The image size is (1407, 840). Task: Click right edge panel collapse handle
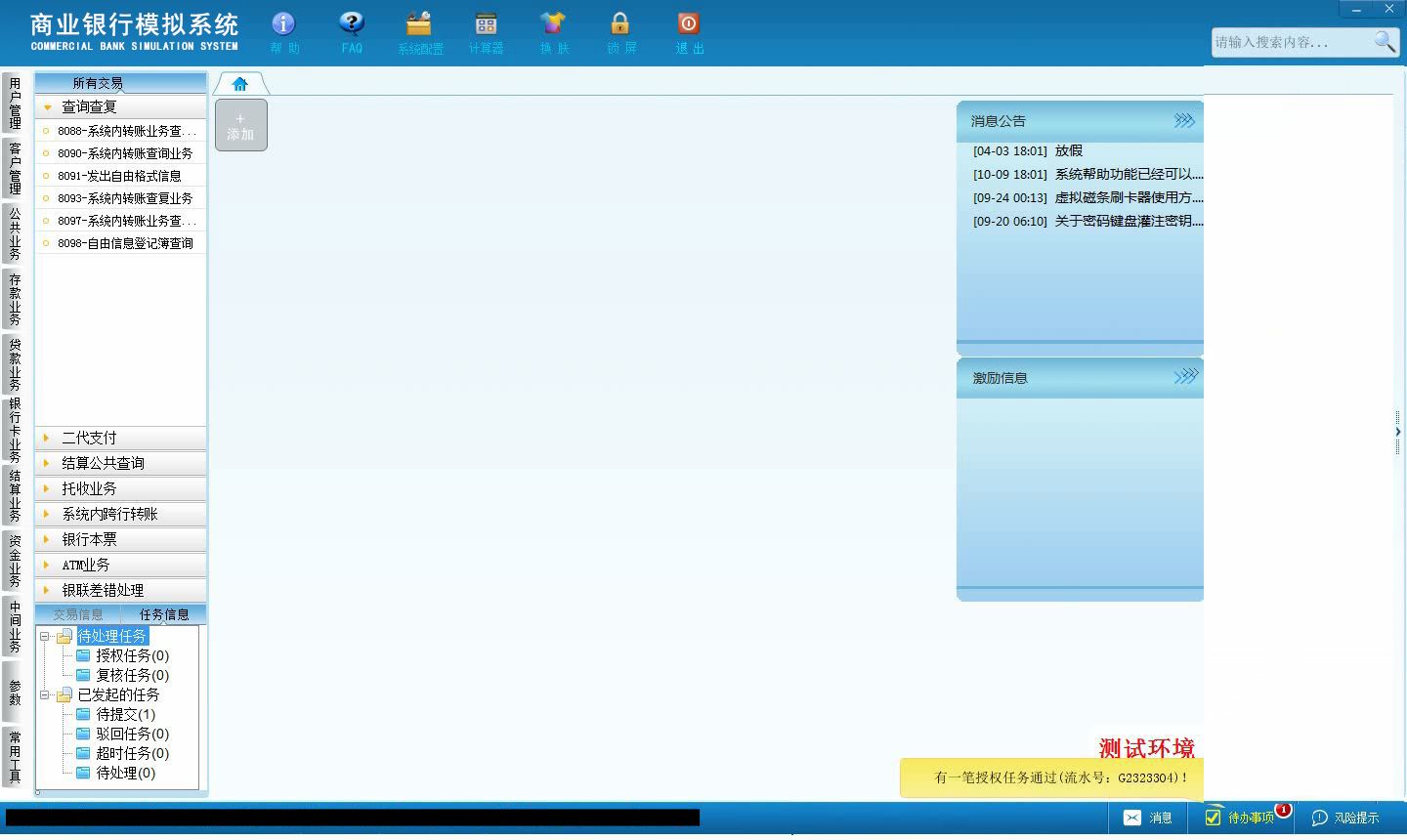[x=1397, y=432]
